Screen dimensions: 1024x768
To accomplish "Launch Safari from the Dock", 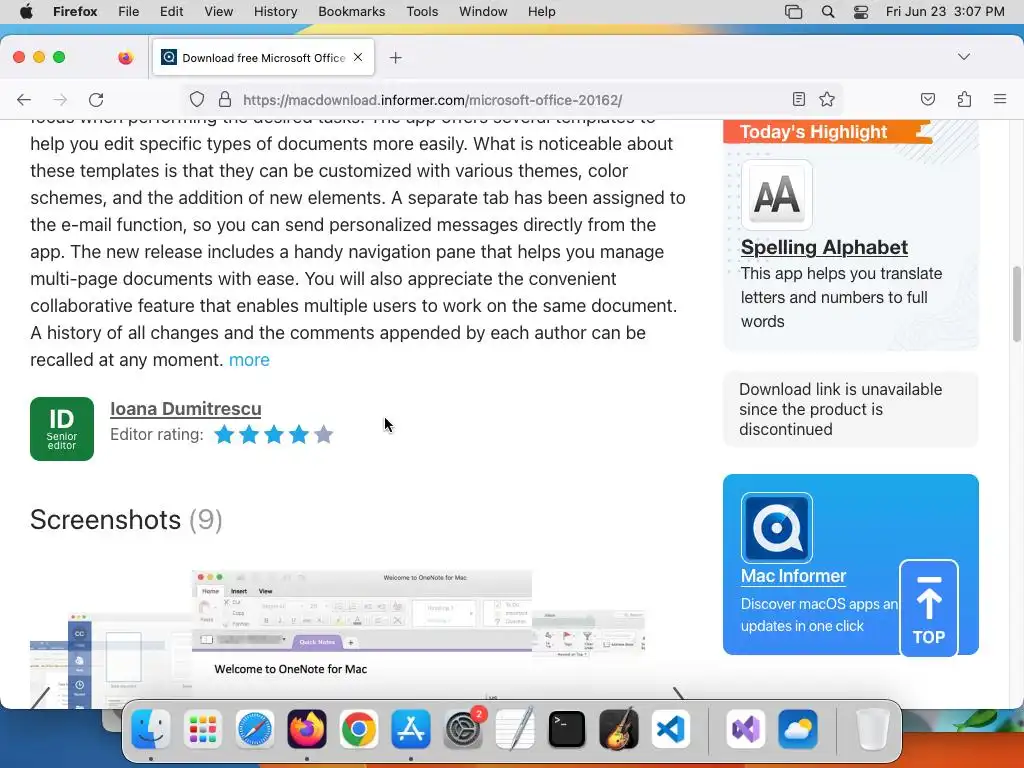I will (x=255, y=729).
